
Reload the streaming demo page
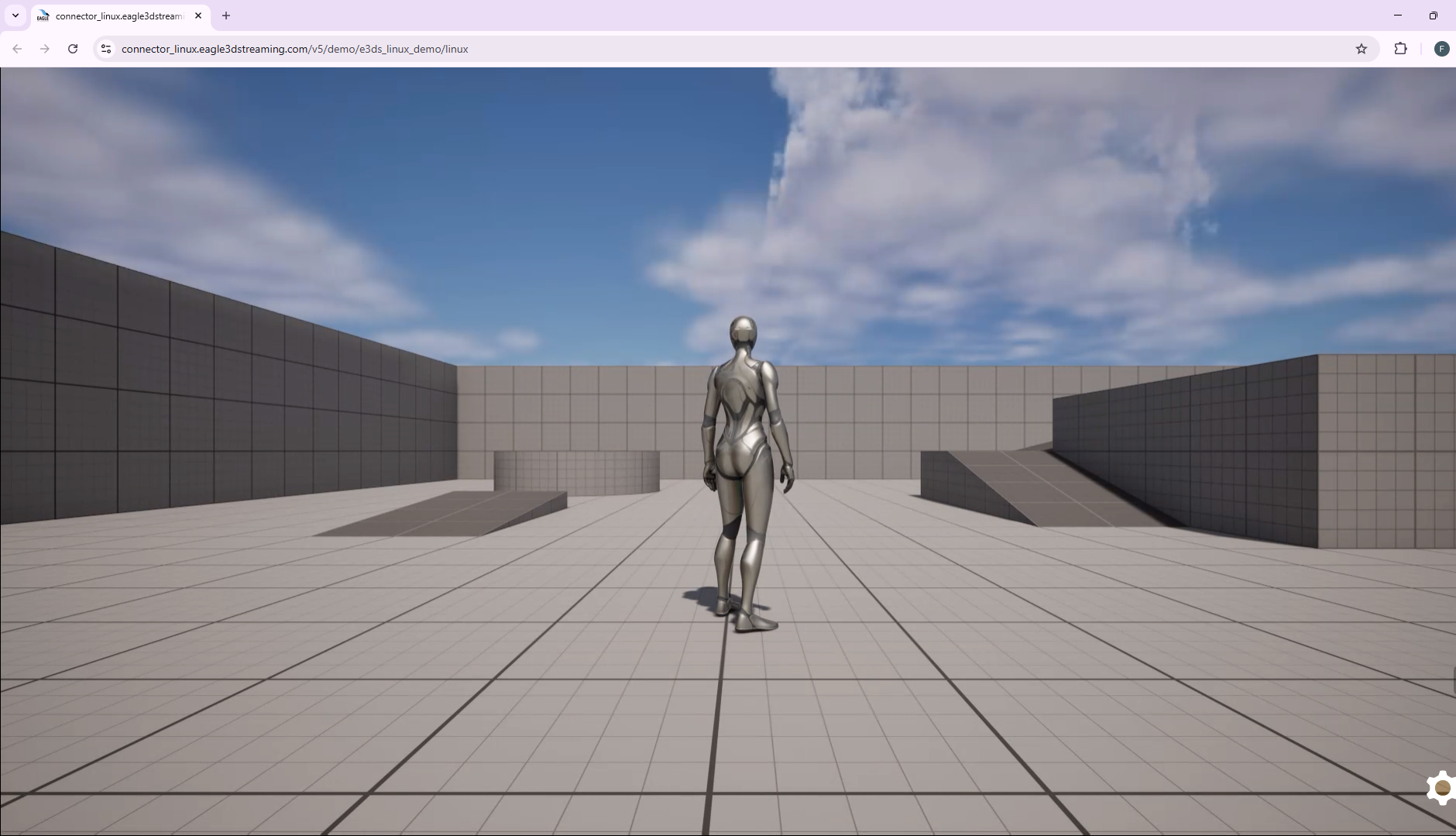tap(72, 48)
